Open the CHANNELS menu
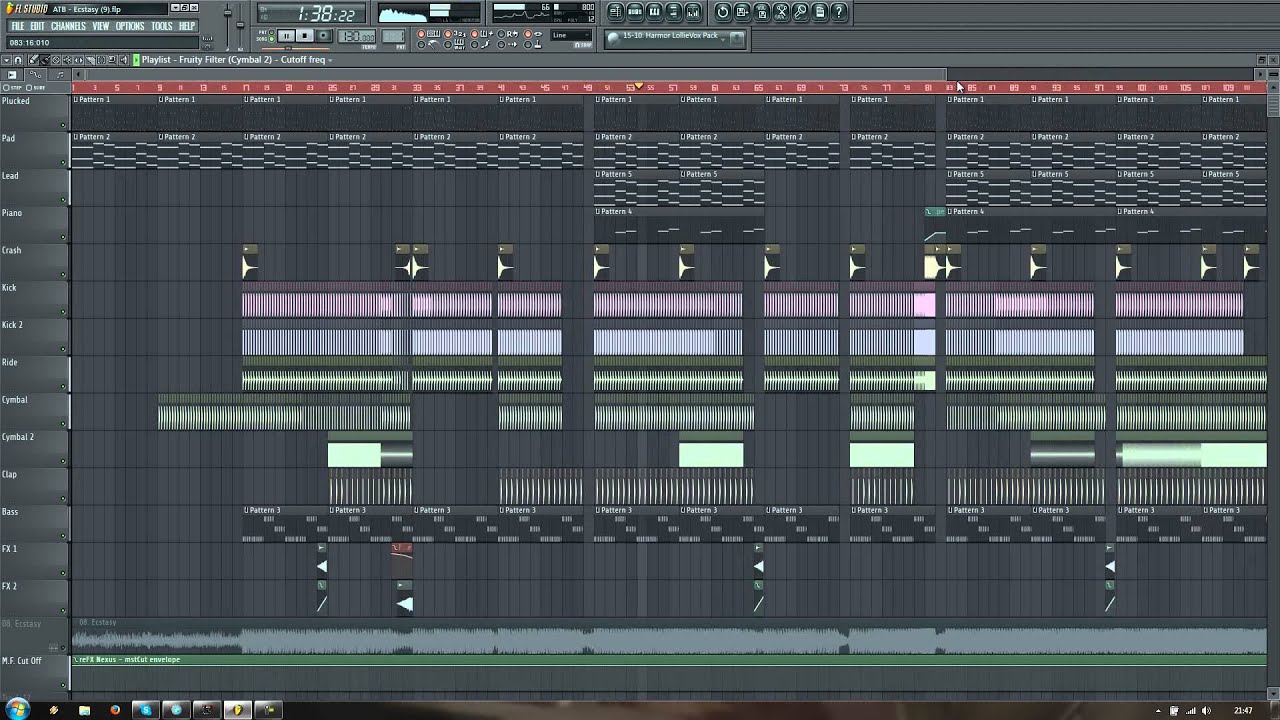Image resolution: width=1280 pixels, height=720 pixels. point(68,26)
